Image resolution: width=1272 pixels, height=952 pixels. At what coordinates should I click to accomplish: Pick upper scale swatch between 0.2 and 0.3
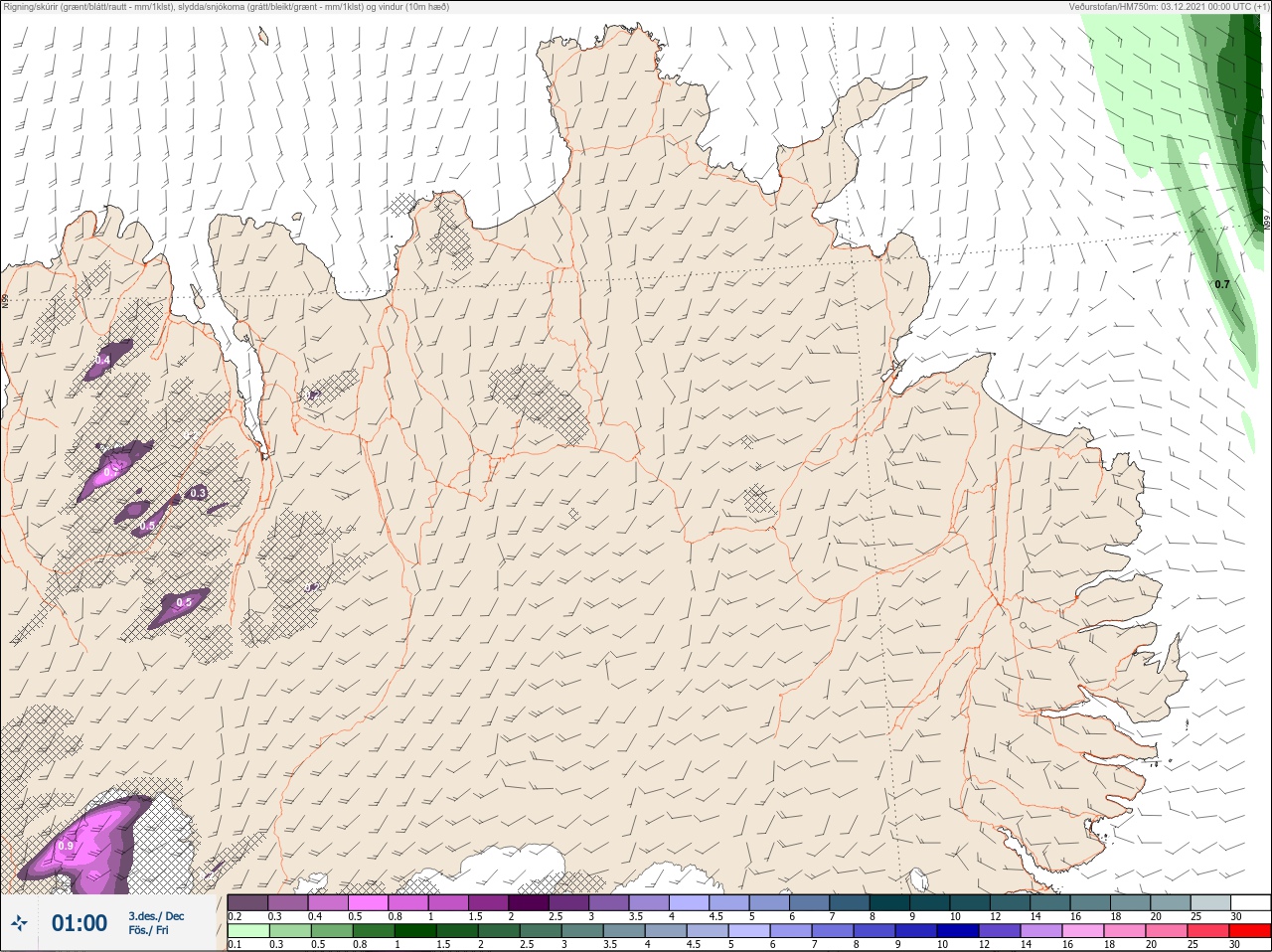pos(247,902)
